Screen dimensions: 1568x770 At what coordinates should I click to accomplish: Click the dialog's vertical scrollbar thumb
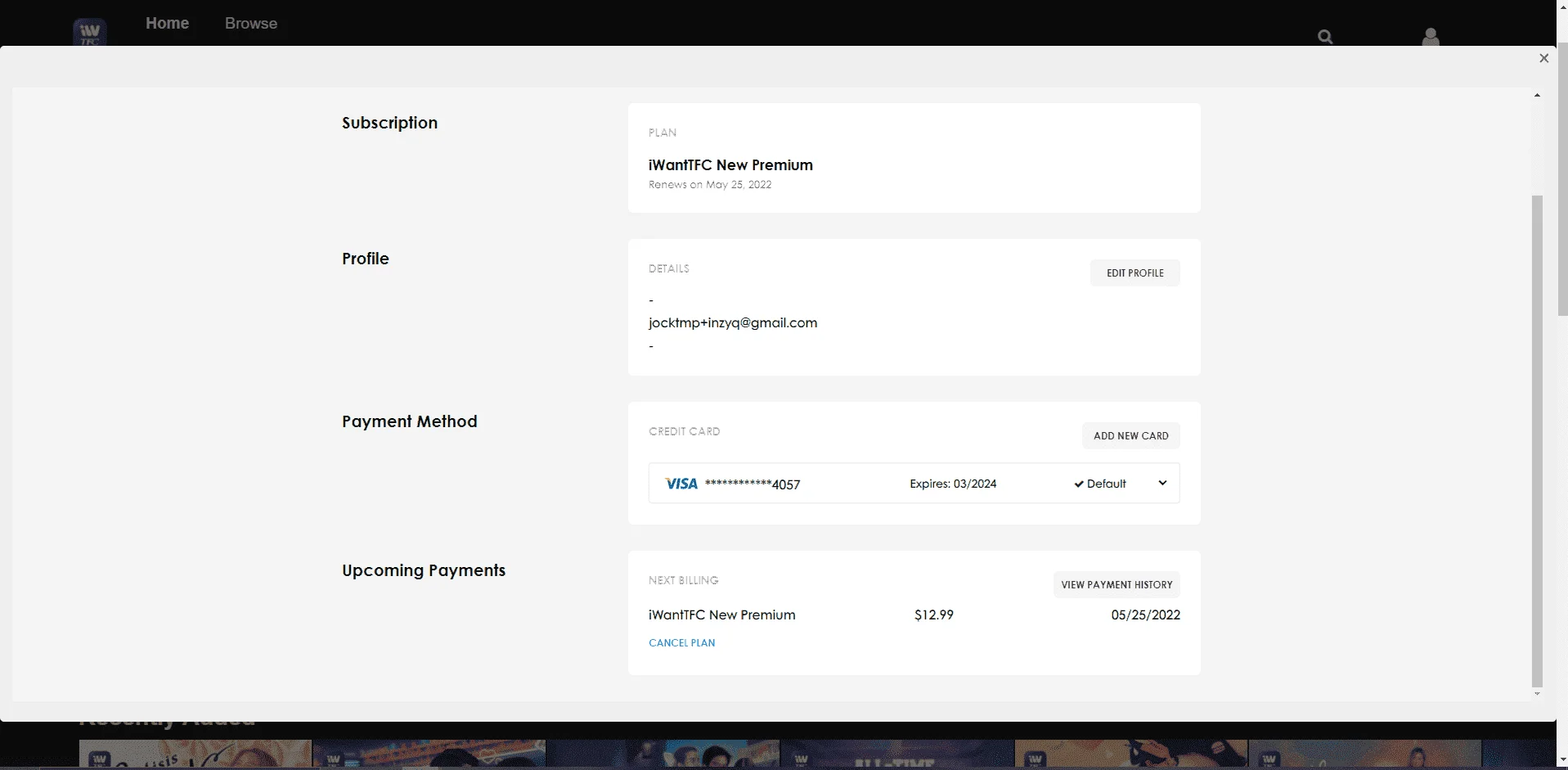coord(1537,440)
